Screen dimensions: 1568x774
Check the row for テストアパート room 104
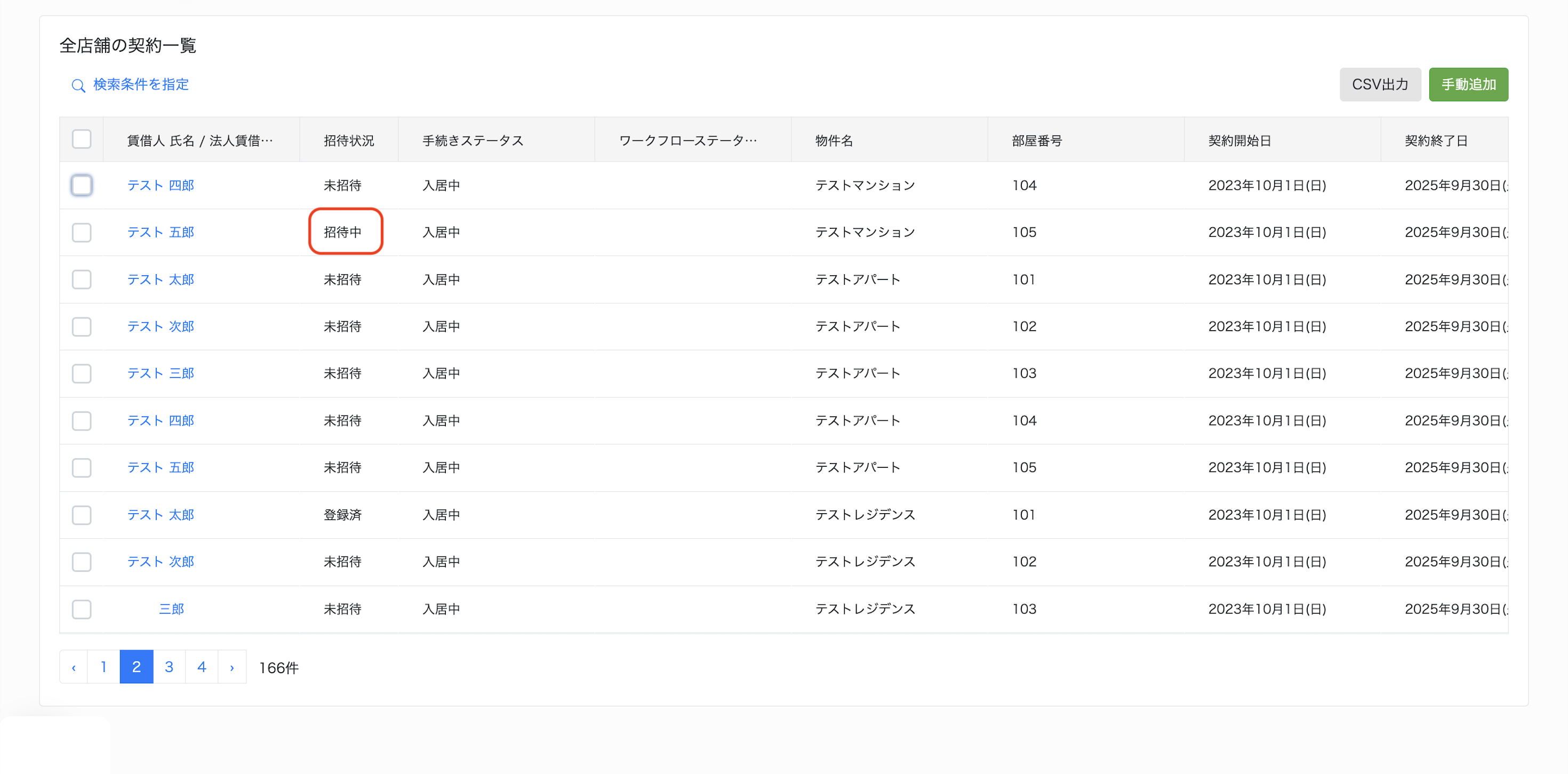pyautogui.click(x=82, y=421)
